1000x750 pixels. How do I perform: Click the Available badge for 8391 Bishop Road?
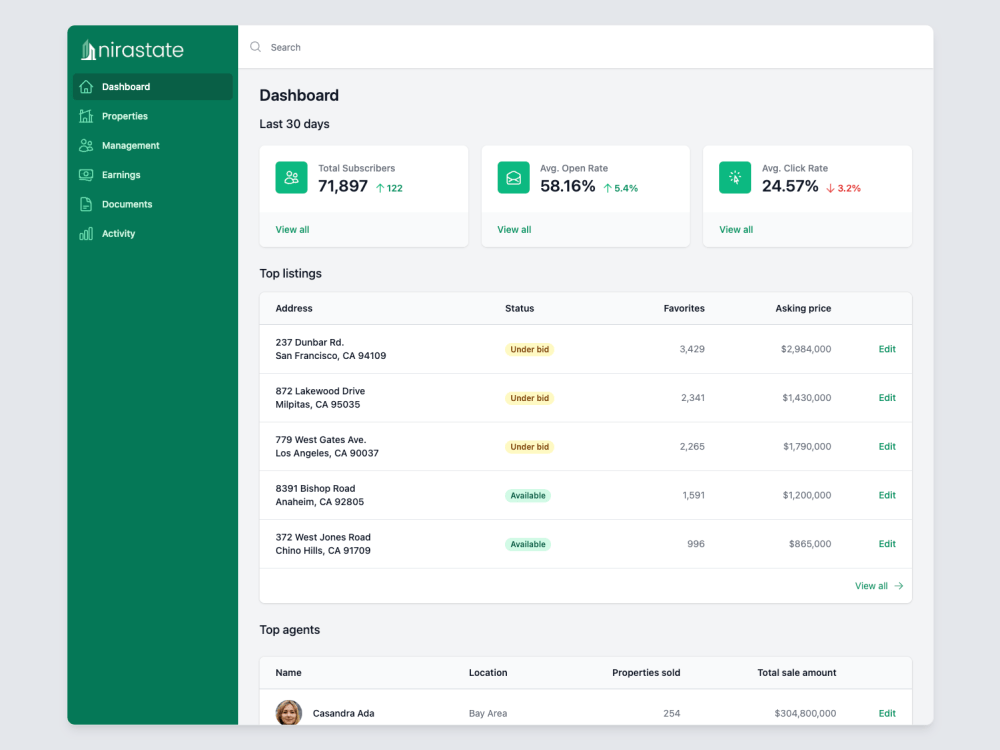click(x=527, y=495)
